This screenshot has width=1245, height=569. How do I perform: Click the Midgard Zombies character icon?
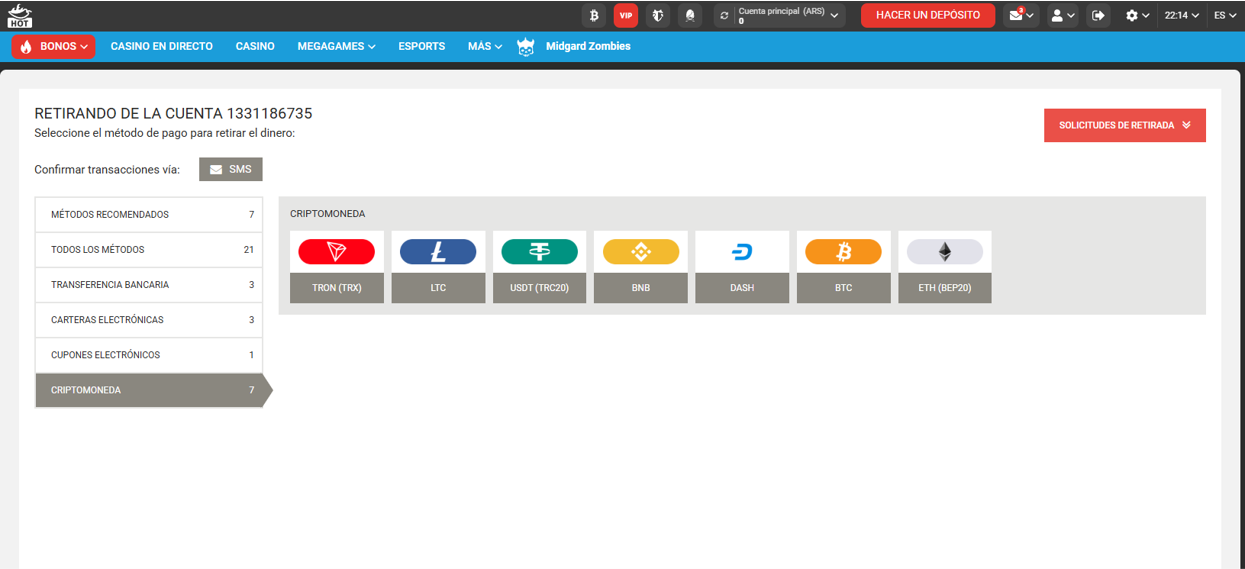click(x=526, y=46)
